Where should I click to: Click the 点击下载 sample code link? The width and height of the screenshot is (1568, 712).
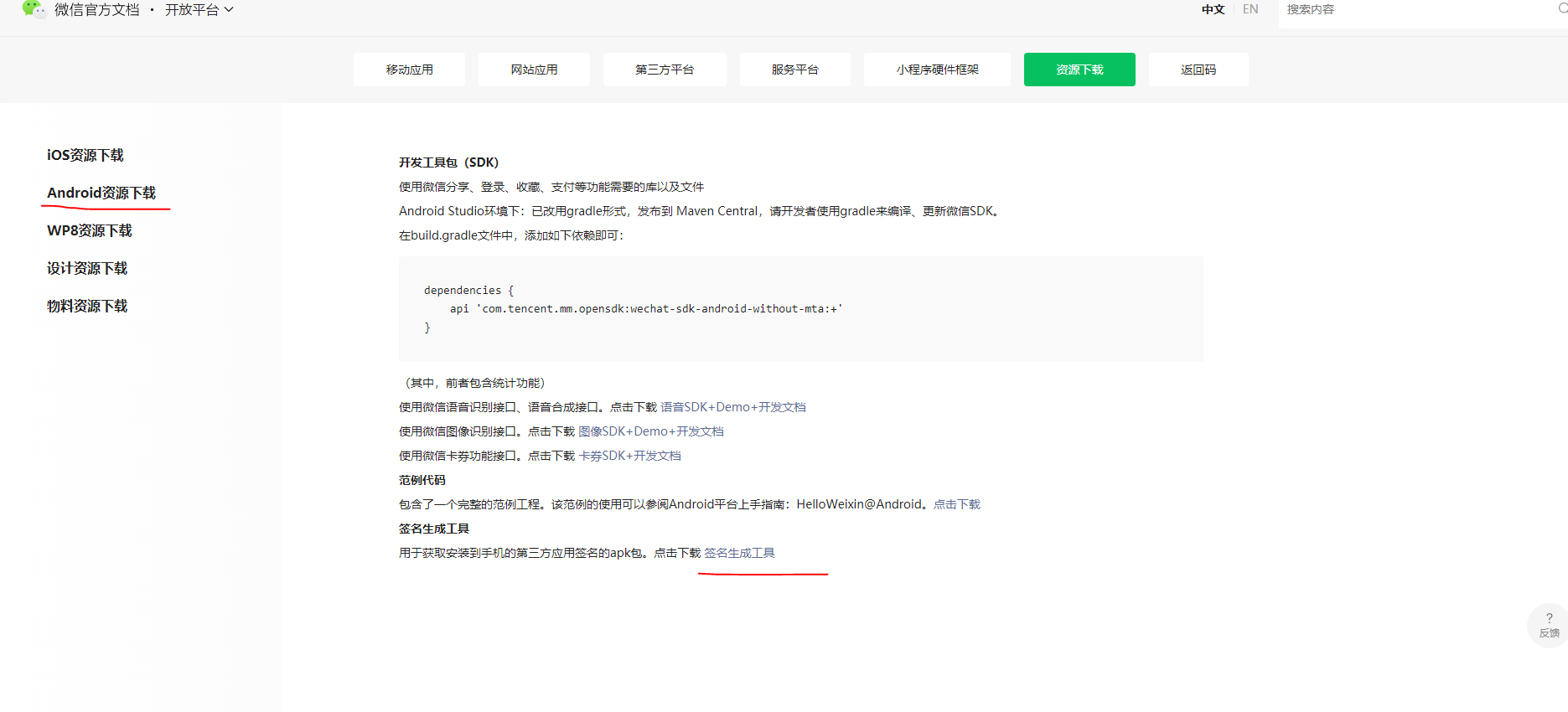pos(957,504)
